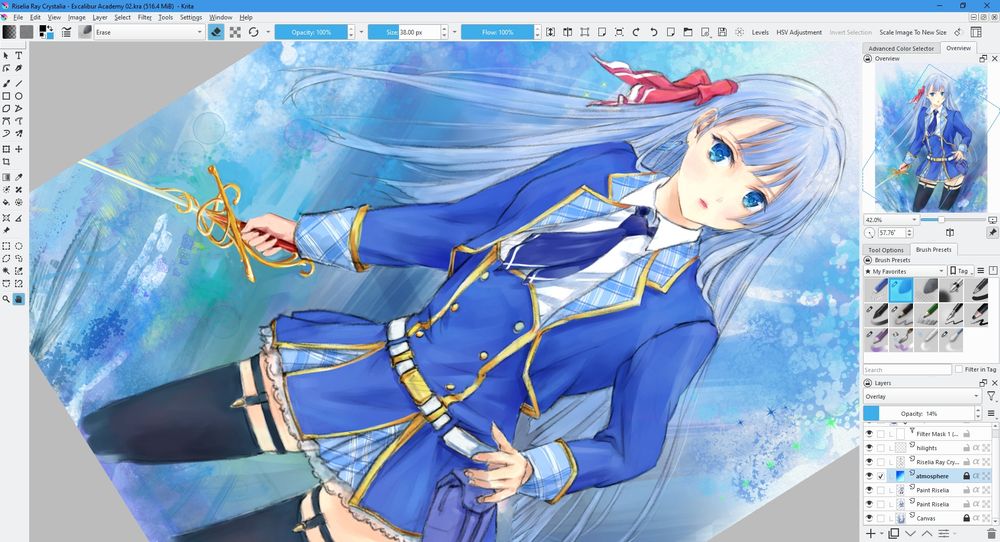Screen dimensions: 1000x542
Task: Open the fill patterns button
Action: (x=26, y=32)
